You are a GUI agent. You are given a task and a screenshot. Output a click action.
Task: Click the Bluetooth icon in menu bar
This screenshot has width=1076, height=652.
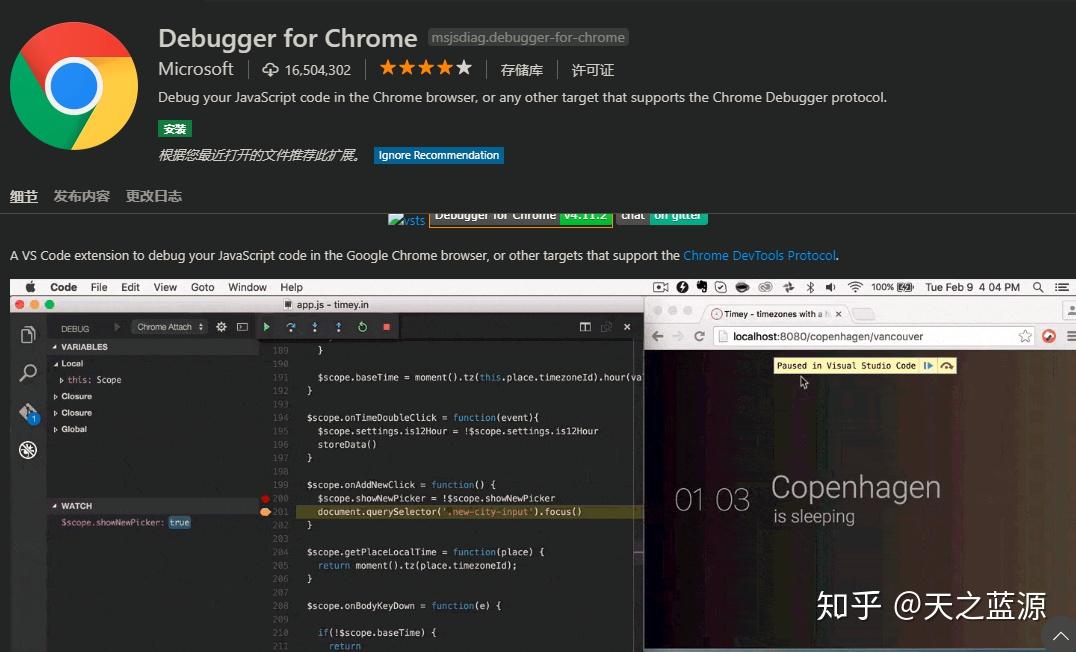(810, 287)
